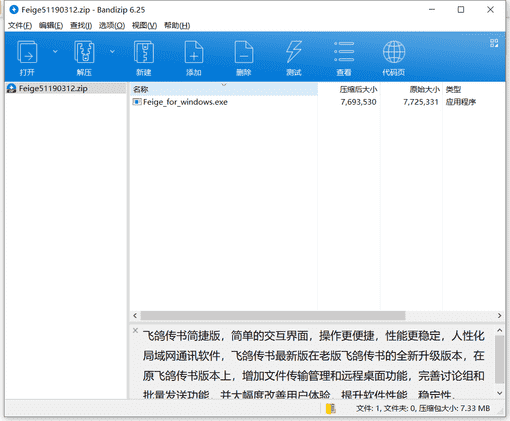
Task: Click the yellow archive icon in status bar
Action: (331, 408)
